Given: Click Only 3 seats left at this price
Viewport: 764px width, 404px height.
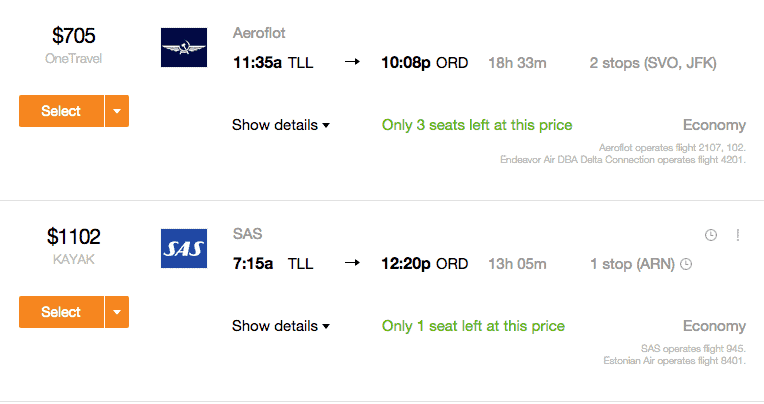Looking at the screenshot, I should [477, 125].
